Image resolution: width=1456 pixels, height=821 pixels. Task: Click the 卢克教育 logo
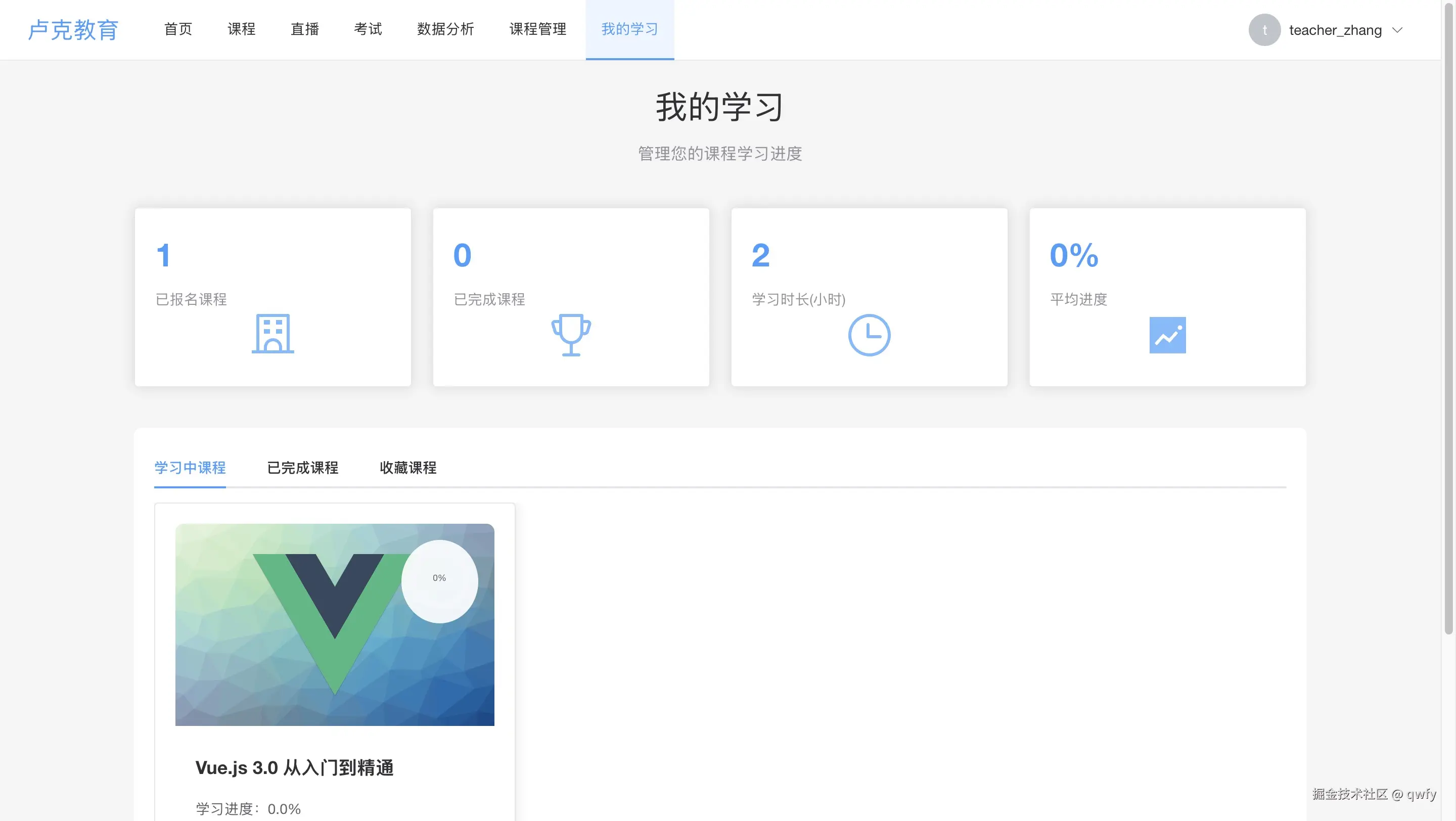(x=73, y=30)
